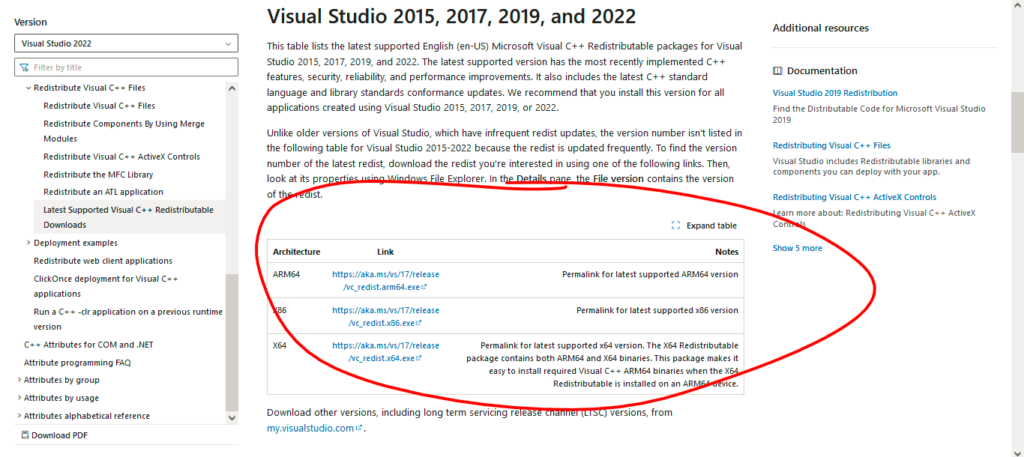The height and width of the screenshot is (457, 1024).
Task: Click the external link icon after my.visualstudio.com
Action: click(358, 428)
